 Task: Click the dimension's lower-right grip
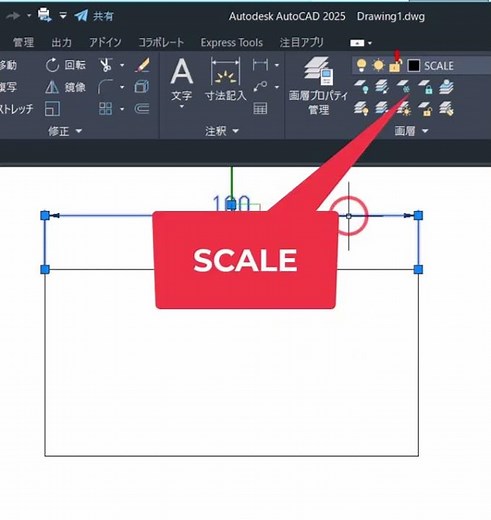click(x=418, y=269)
